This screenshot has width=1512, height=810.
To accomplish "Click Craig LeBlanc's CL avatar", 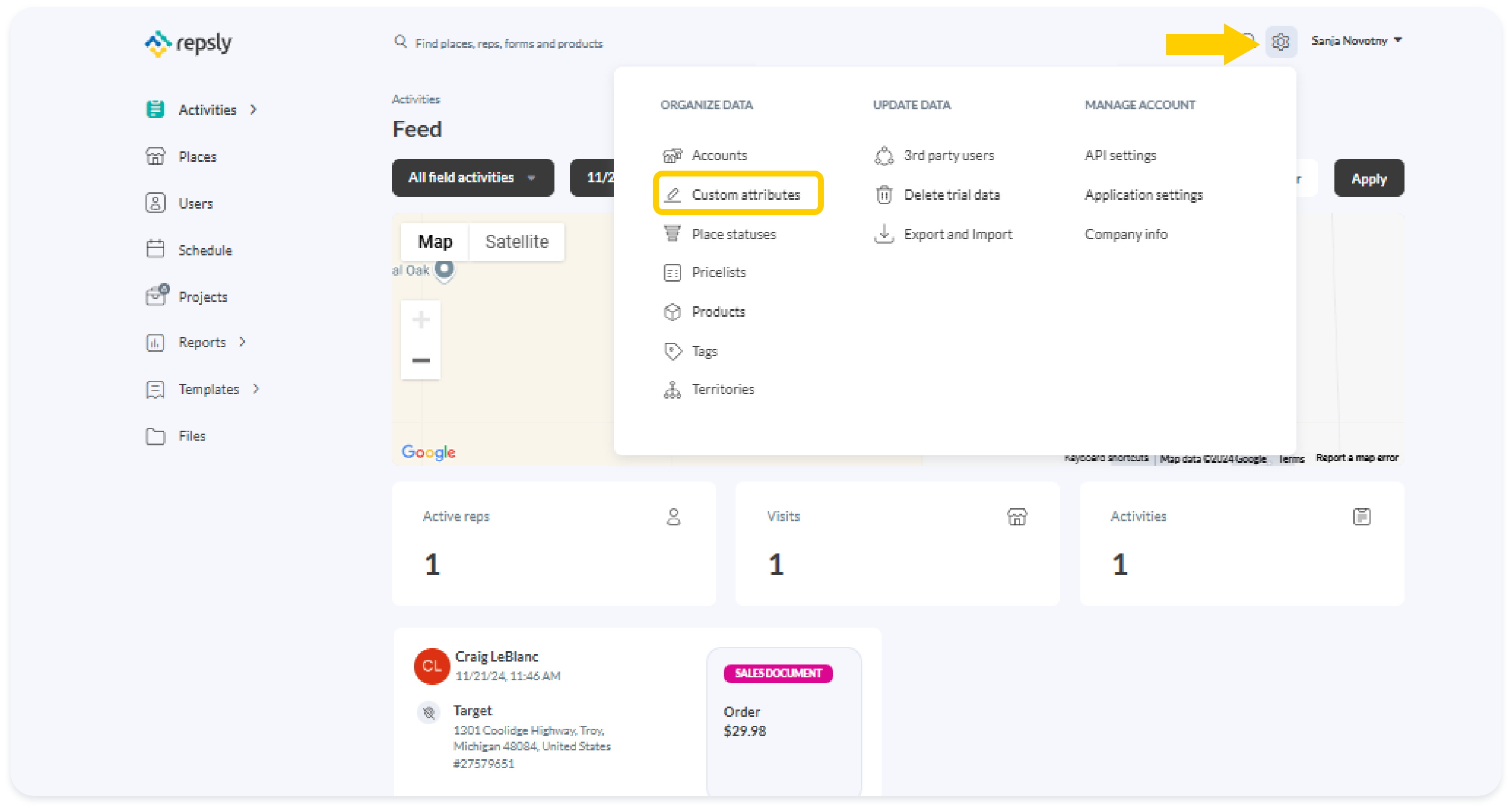I will coord(432,666).
